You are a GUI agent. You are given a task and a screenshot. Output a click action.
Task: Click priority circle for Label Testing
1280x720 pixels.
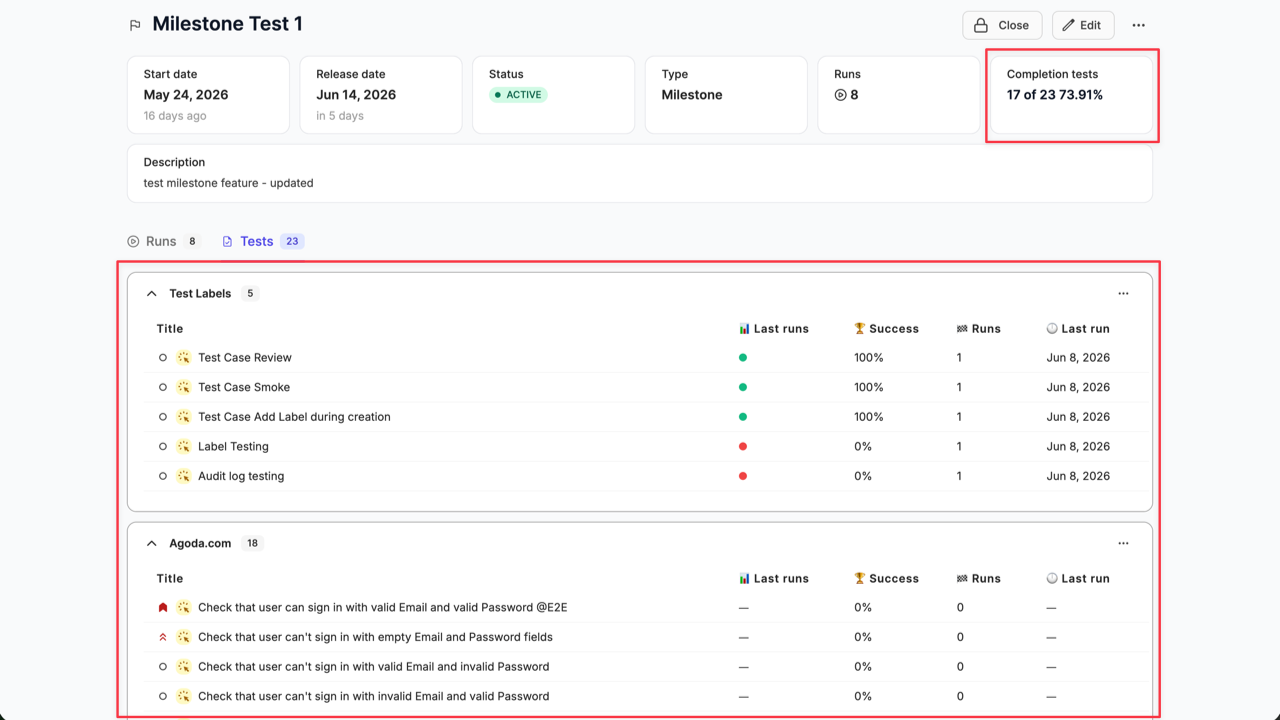point(163,447)
